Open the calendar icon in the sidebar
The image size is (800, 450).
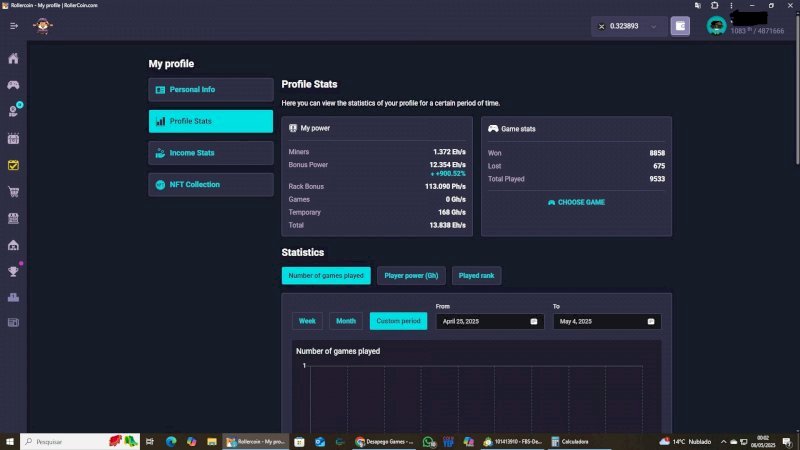pos(13,139)
